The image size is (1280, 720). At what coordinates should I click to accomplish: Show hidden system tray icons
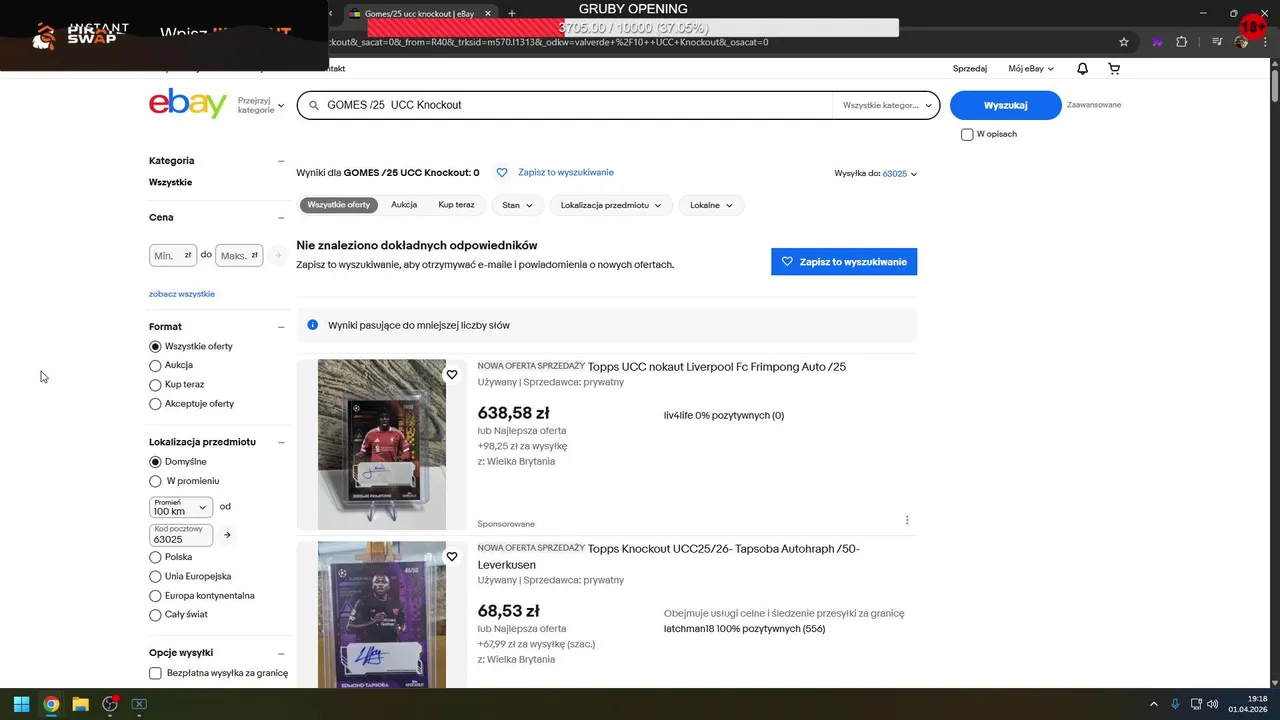click(x=1153, y=704)
